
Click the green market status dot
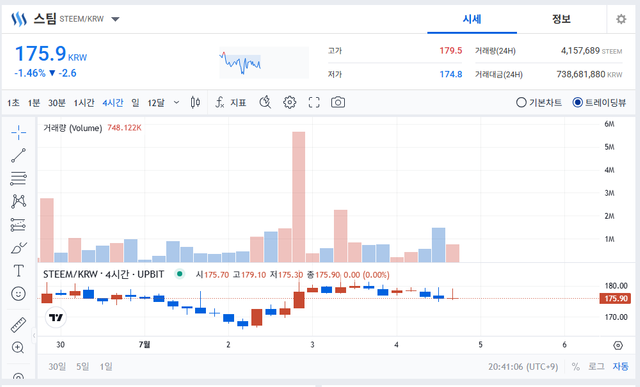click(180, 274)
